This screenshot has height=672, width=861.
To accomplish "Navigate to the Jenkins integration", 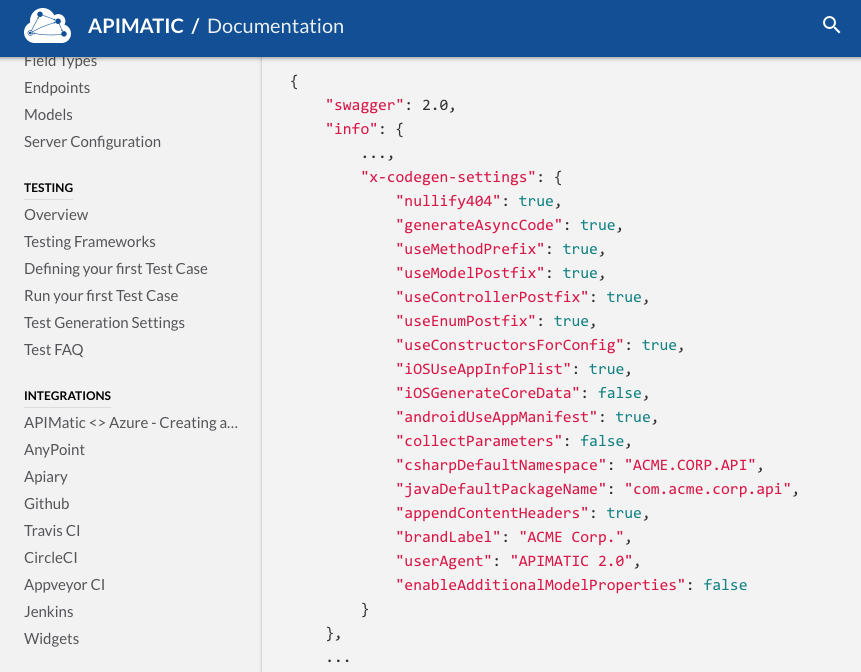I will tap(48, 611).
